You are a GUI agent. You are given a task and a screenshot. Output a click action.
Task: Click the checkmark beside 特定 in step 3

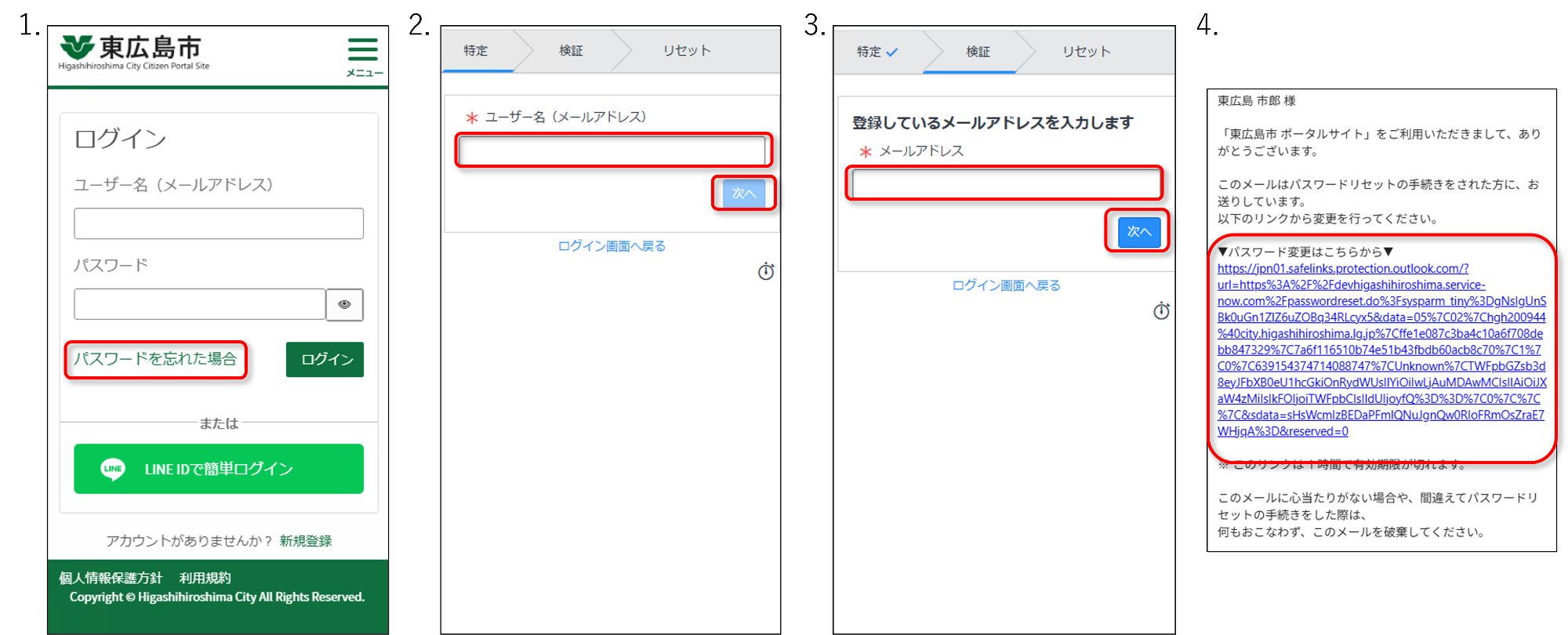coord(892,52)
